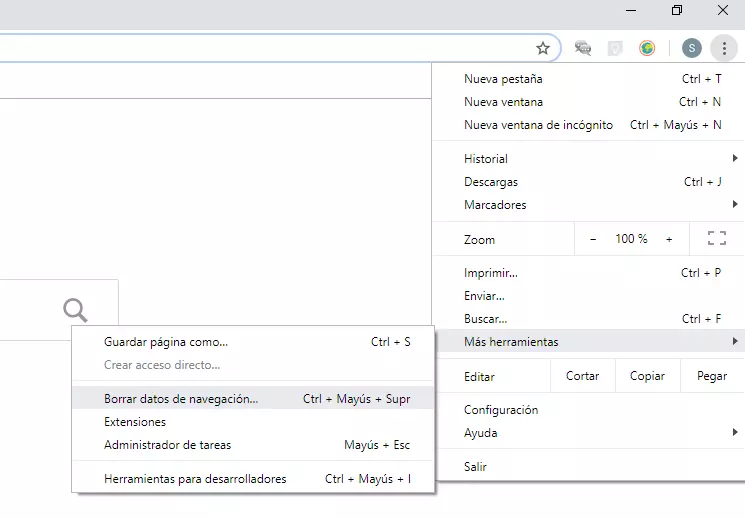The image size is (745, 518).
Task: Open Herramientas para desarrolladores
Action: [195, 479]
